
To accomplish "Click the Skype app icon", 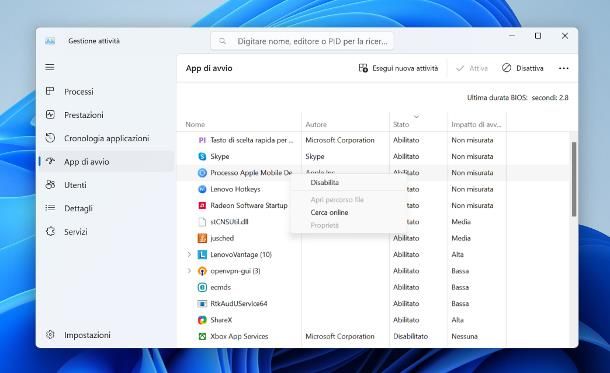I will [202, 156].
